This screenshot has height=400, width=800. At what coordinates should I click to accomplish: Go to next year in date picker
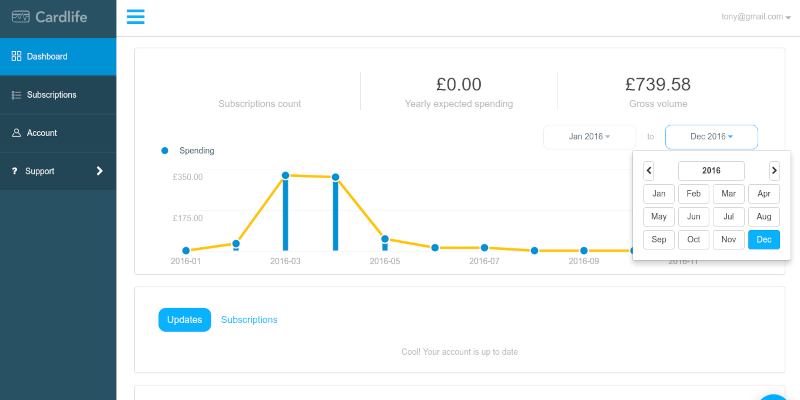(773, 171)
